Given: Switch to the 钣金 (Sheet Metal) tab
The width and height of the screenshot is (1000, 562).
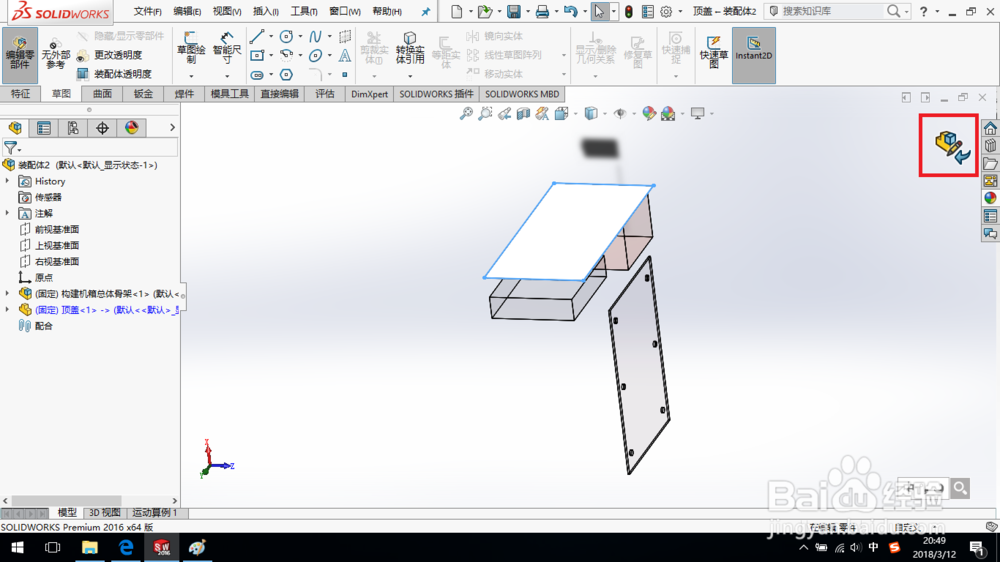Looking at the screenshot, I should [x=143, y=94].
